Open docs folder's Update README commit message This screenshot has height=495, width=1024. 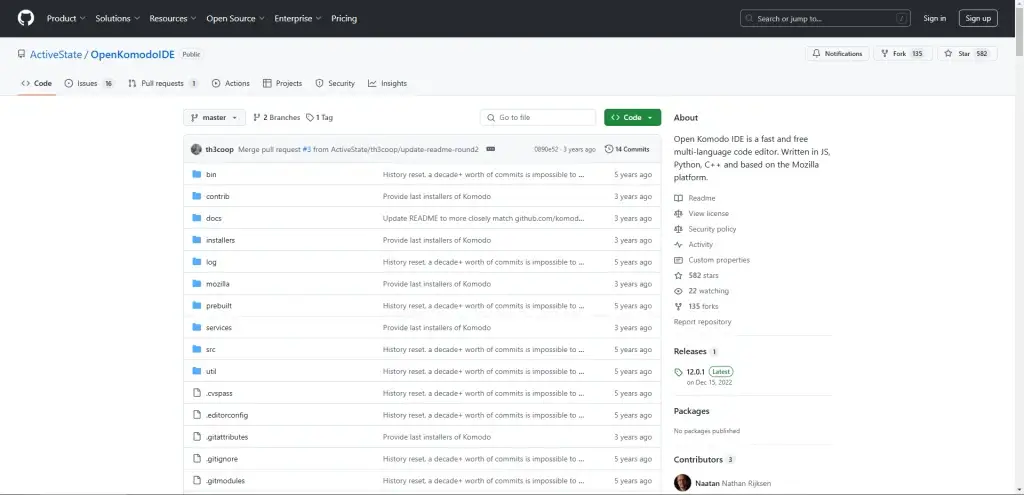(x=483, y=218)
